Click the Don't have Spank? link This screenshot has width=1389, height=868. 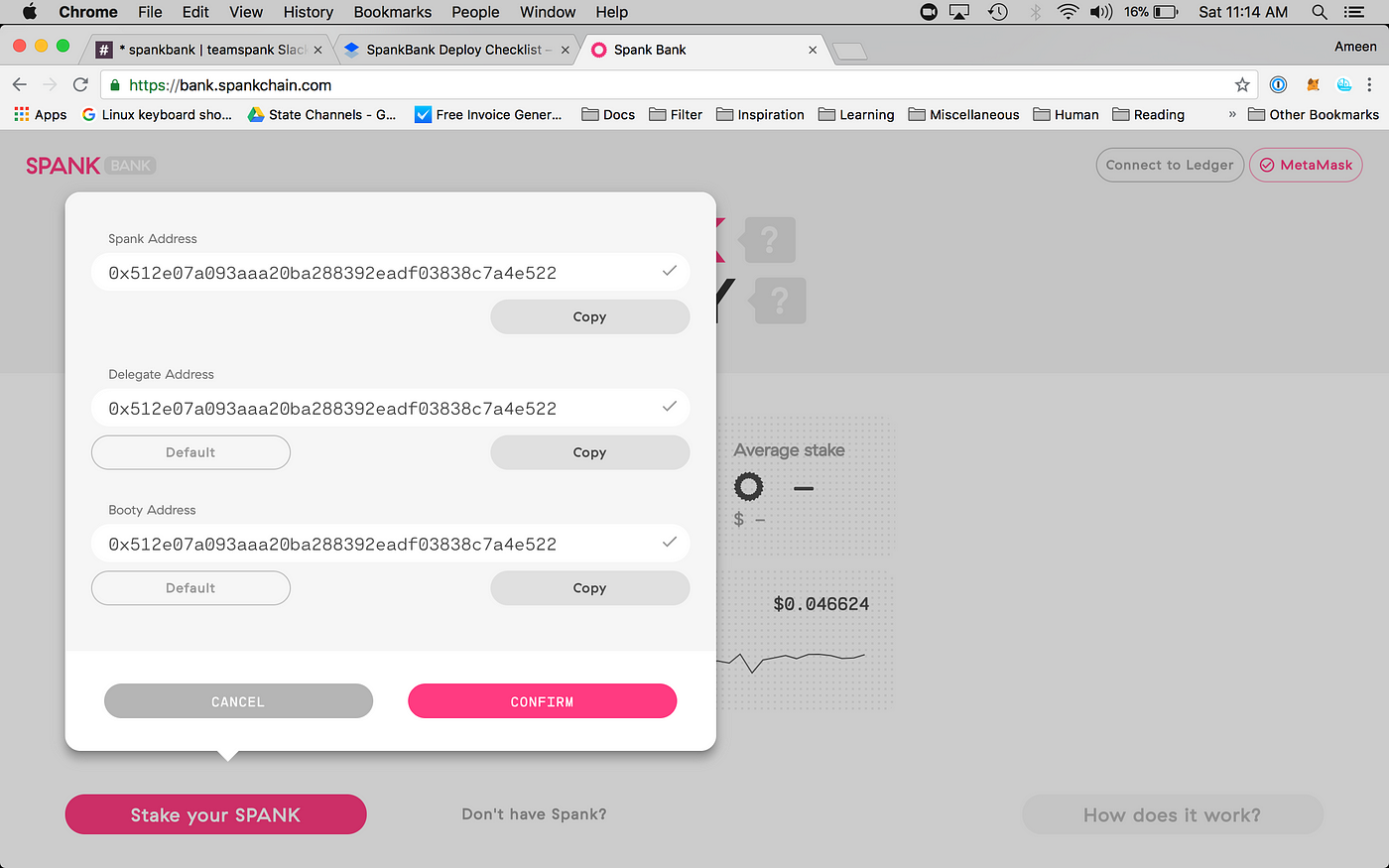tap(534, 814)
